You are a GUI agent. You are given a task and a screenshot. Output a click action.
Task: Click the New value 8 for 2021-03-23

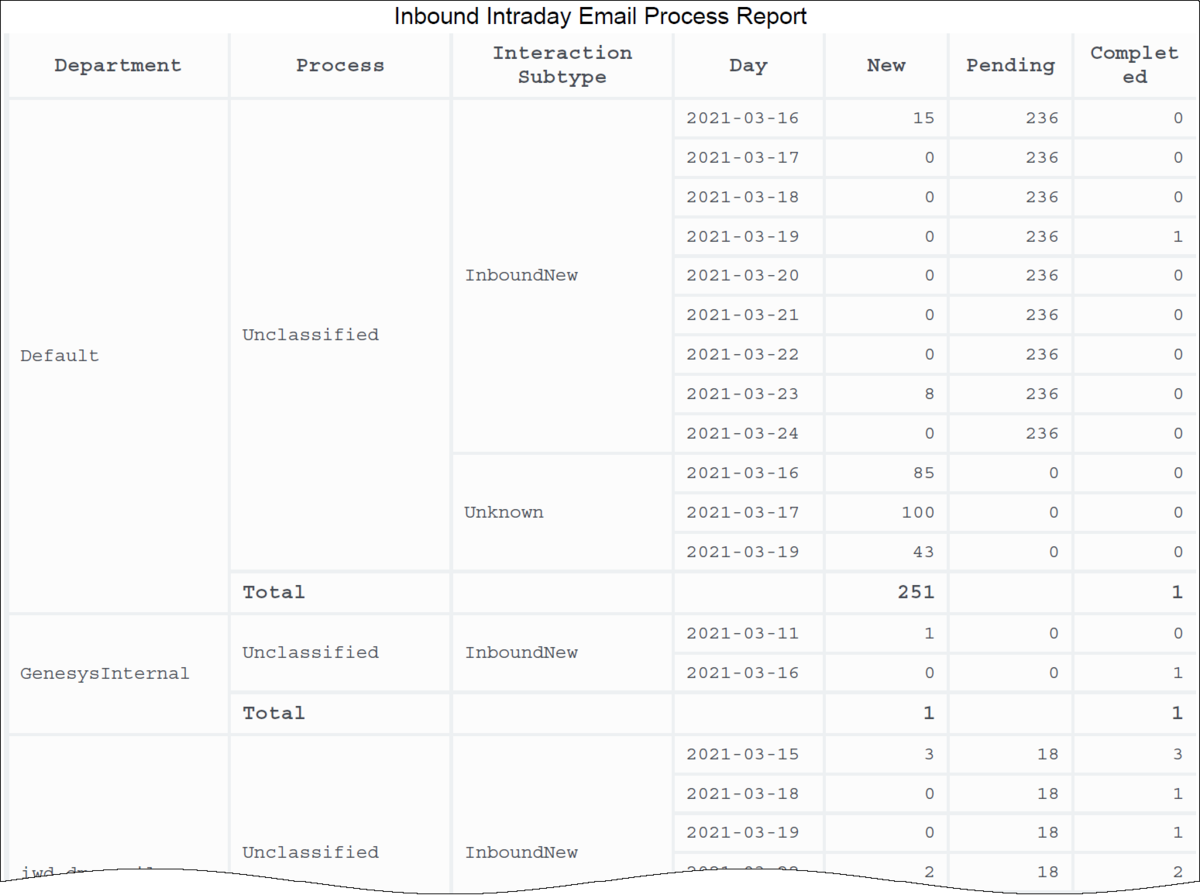tap(886, 394)
